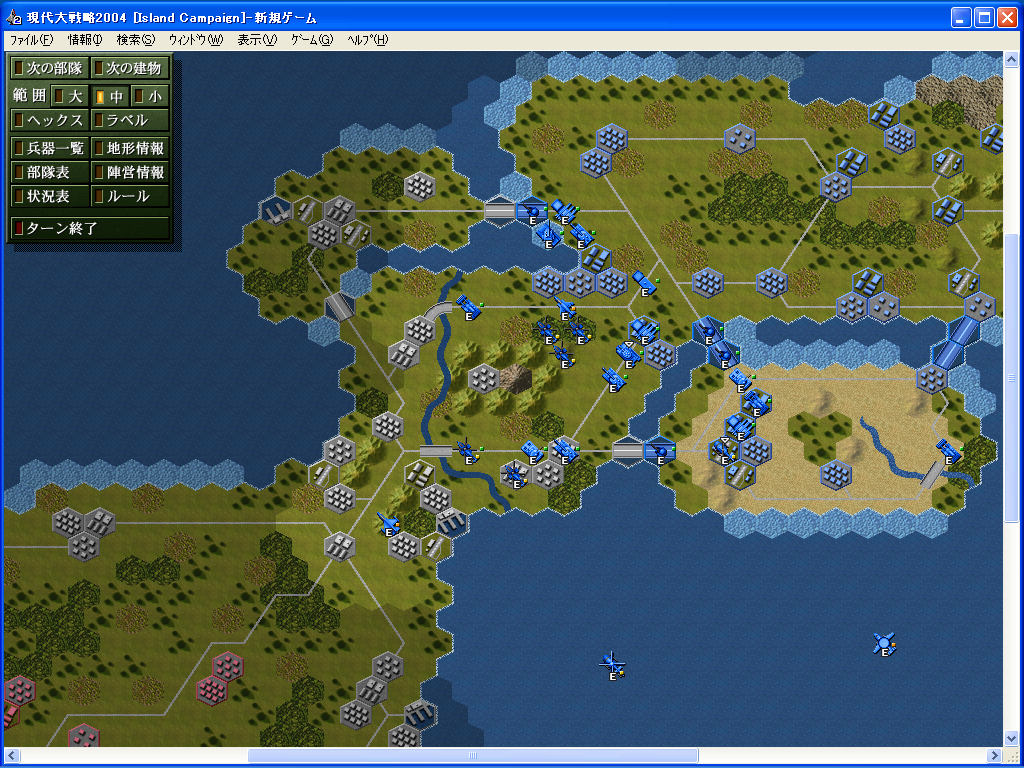This screenshot has width=1024, height=768.
Task: Select the blue unit beside the desert river bridge
Action: coord(947,453)
